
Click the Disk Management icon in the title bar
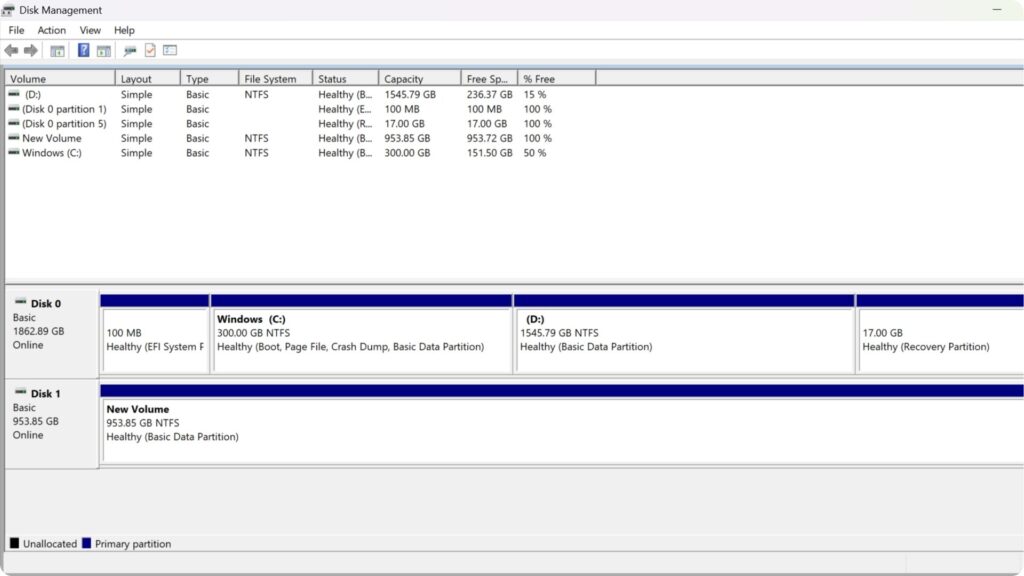10,9
